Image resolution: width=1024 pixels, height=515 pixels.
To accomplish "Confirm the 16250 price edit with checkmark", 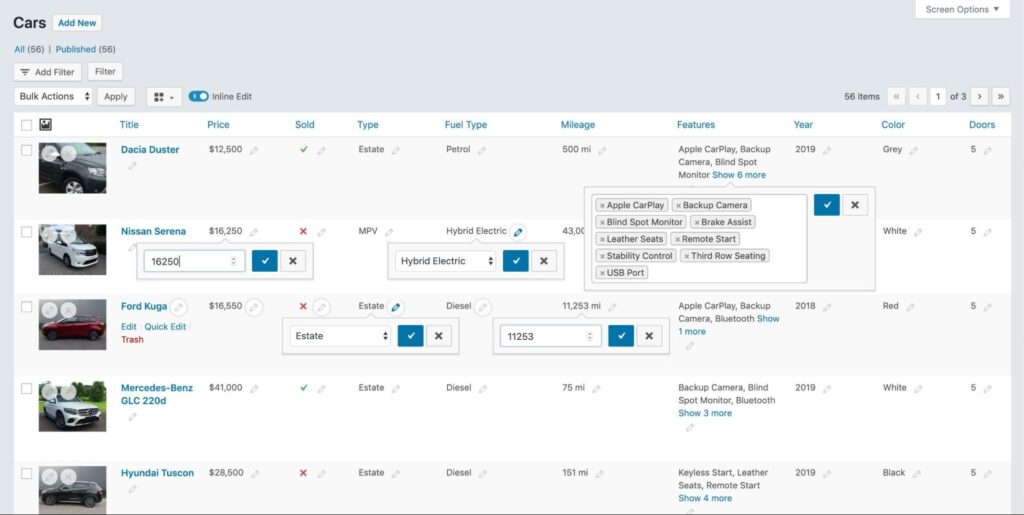I will [x=264, y=261].
